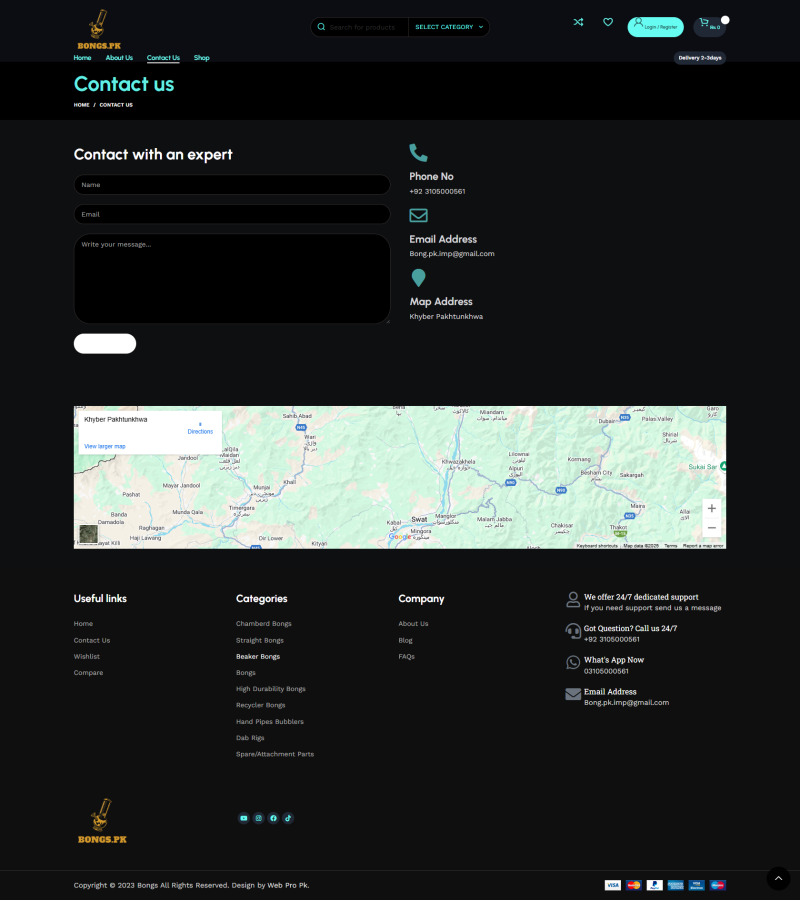
Task: Switch map to satellite view thumbnail
Action: point(89,534)
